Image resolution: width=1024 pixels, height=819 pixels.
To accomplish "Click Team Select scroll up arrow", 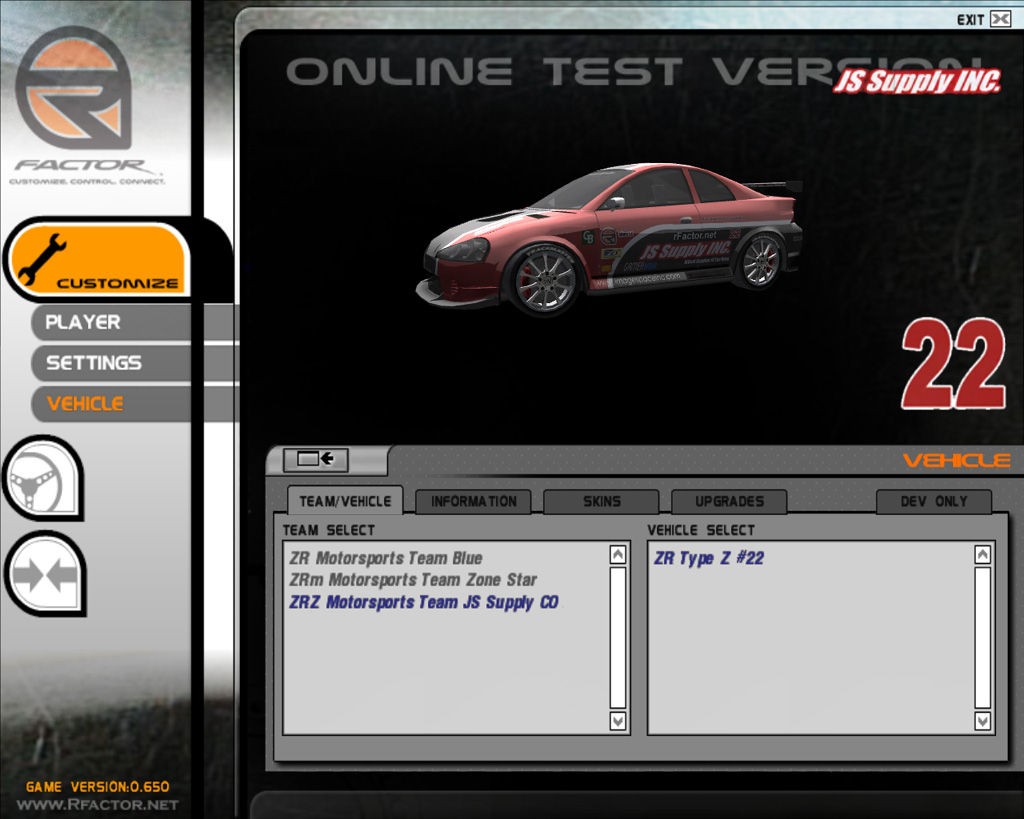I will pyautogui.click(x=618, y=554).
